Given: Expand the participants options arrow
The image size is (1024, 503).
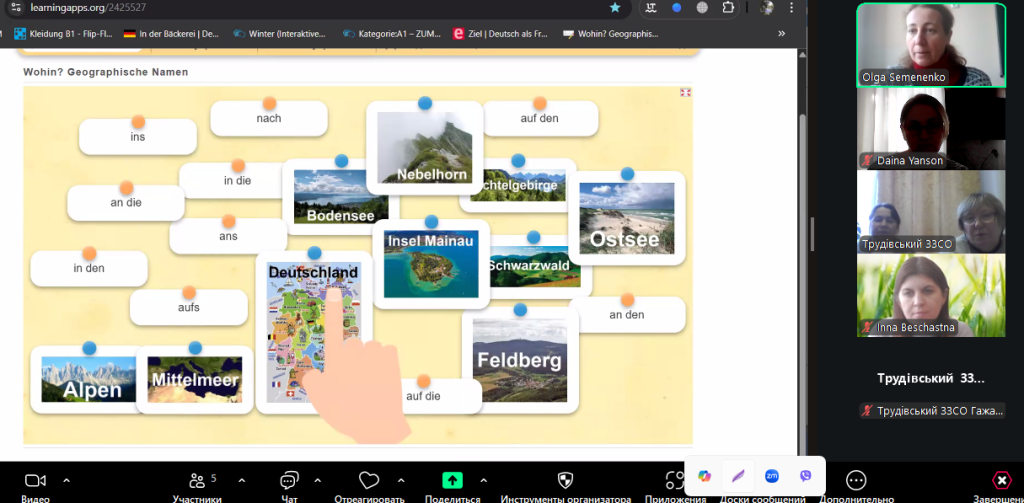Looking at the screenshot, I should (231, 479).
